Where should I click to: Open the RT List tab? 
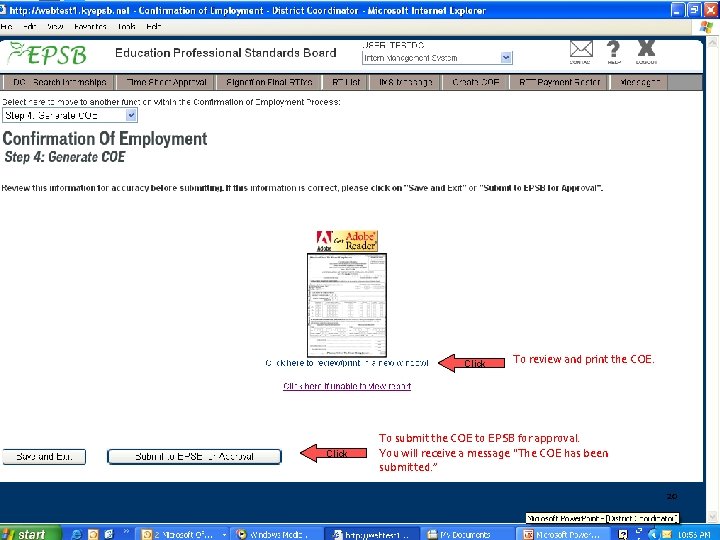coord(346,82)
